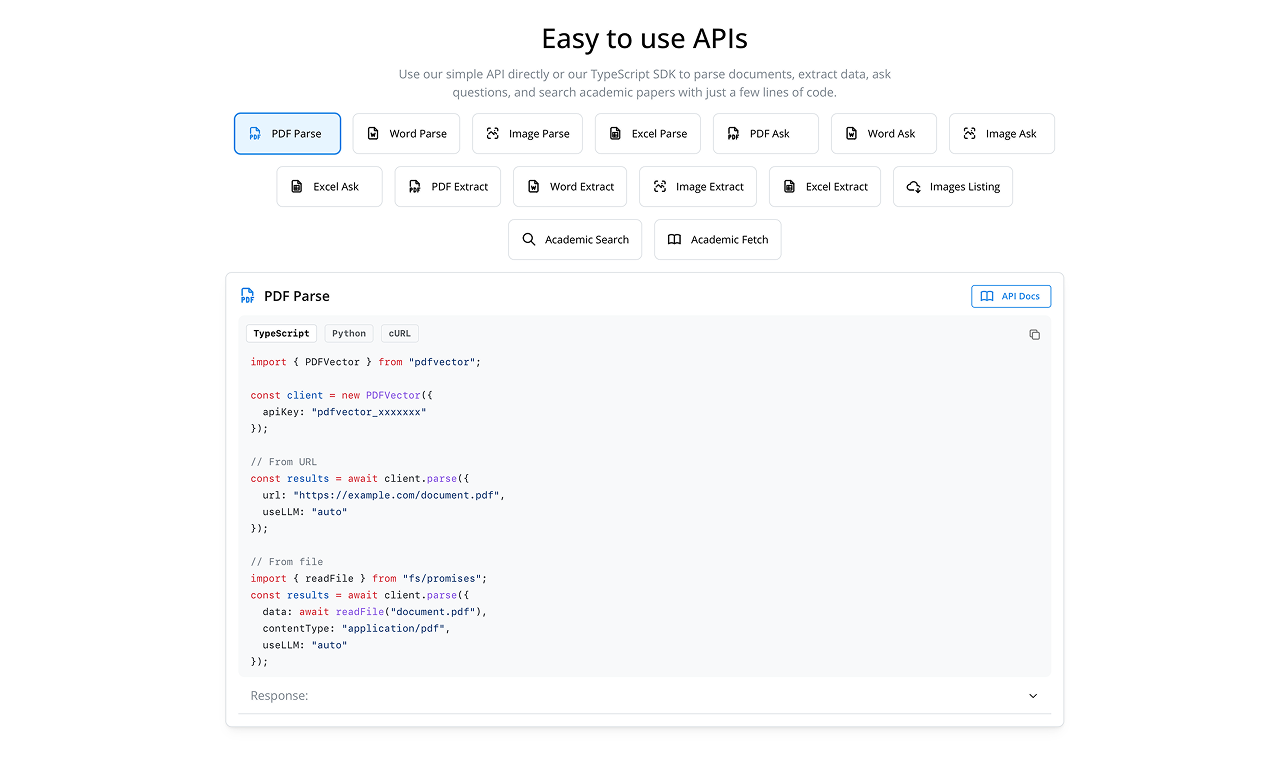Pick the Word Extract option
Screen dimensions: 1270x760
coord(570,187)
